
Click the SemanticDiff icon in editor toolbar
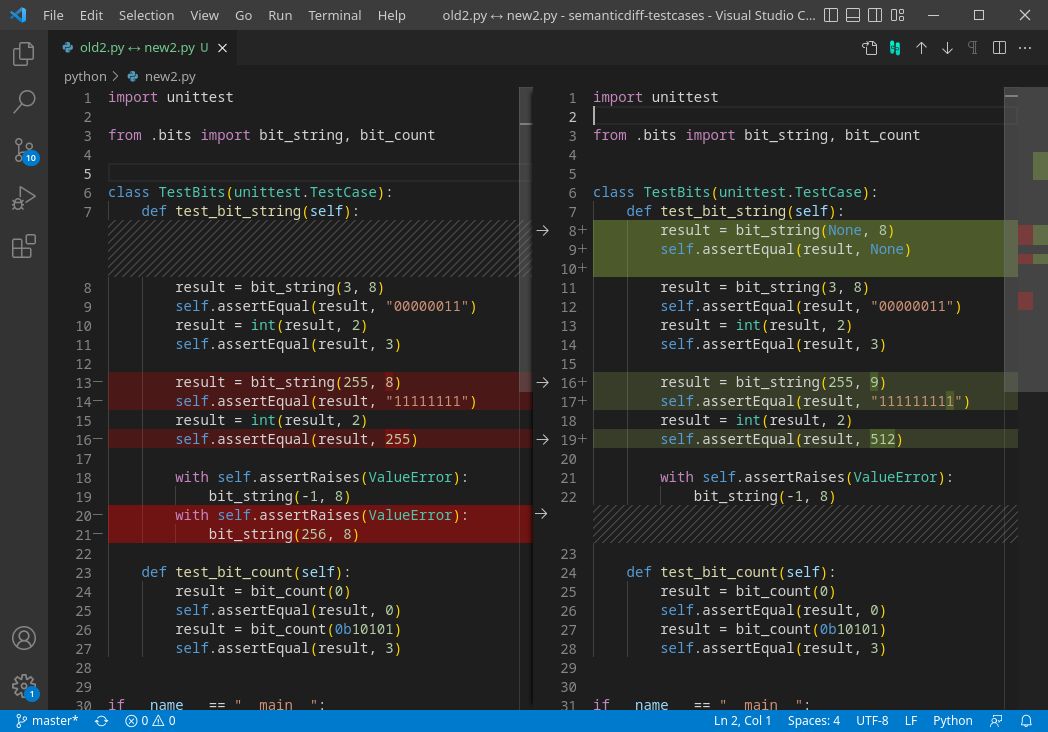tap(895, 48)
